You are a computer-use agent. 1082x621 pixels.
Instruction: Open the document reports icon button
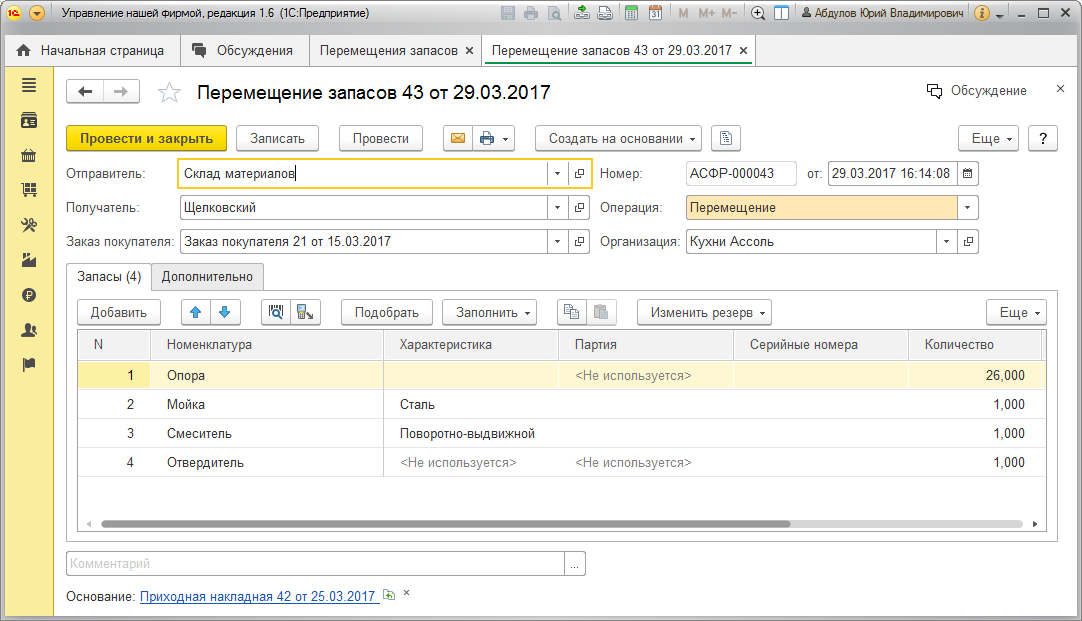[x=727, y=139]
